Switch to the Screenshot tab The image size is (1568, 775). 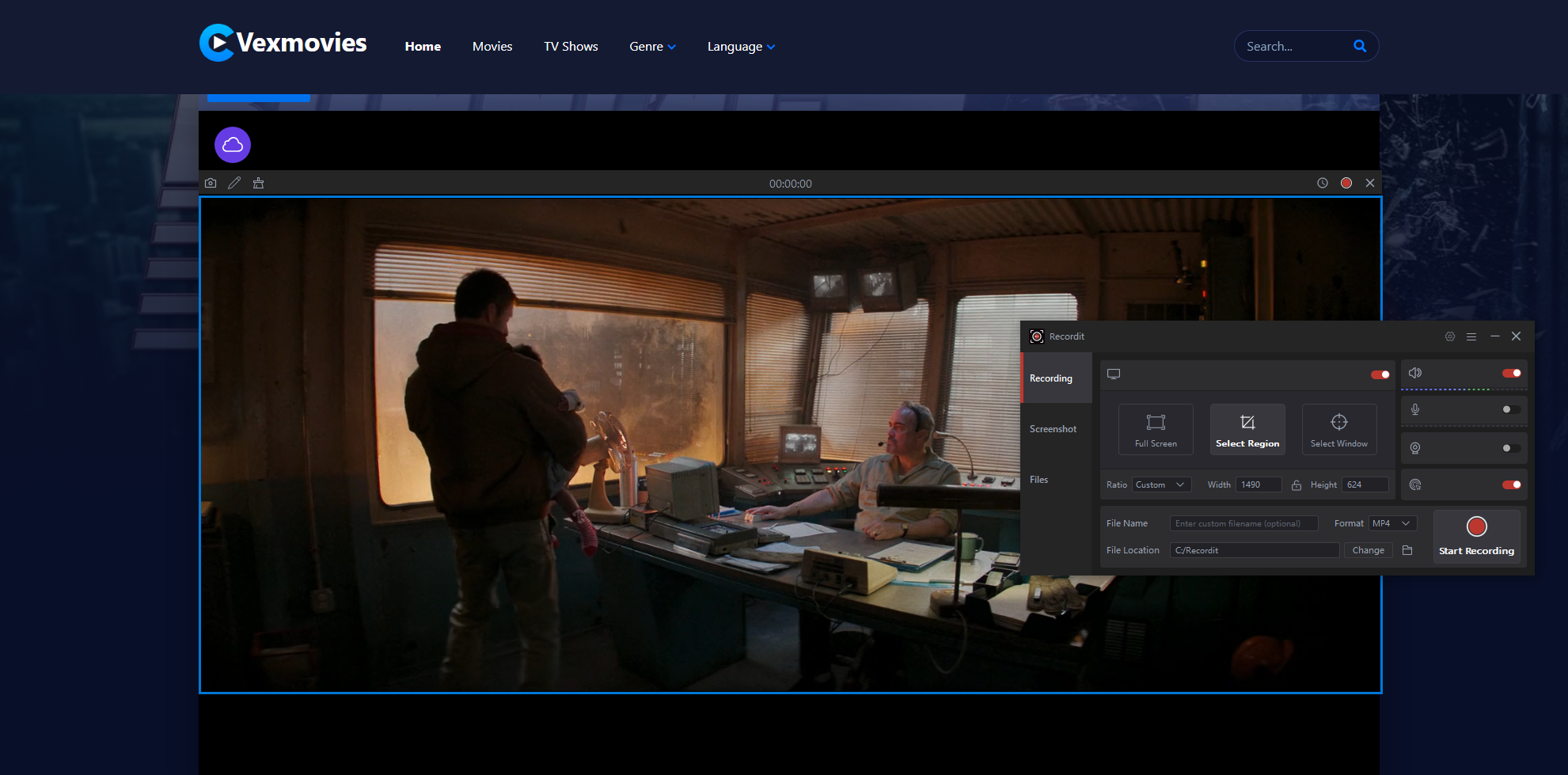(1053, 429)
